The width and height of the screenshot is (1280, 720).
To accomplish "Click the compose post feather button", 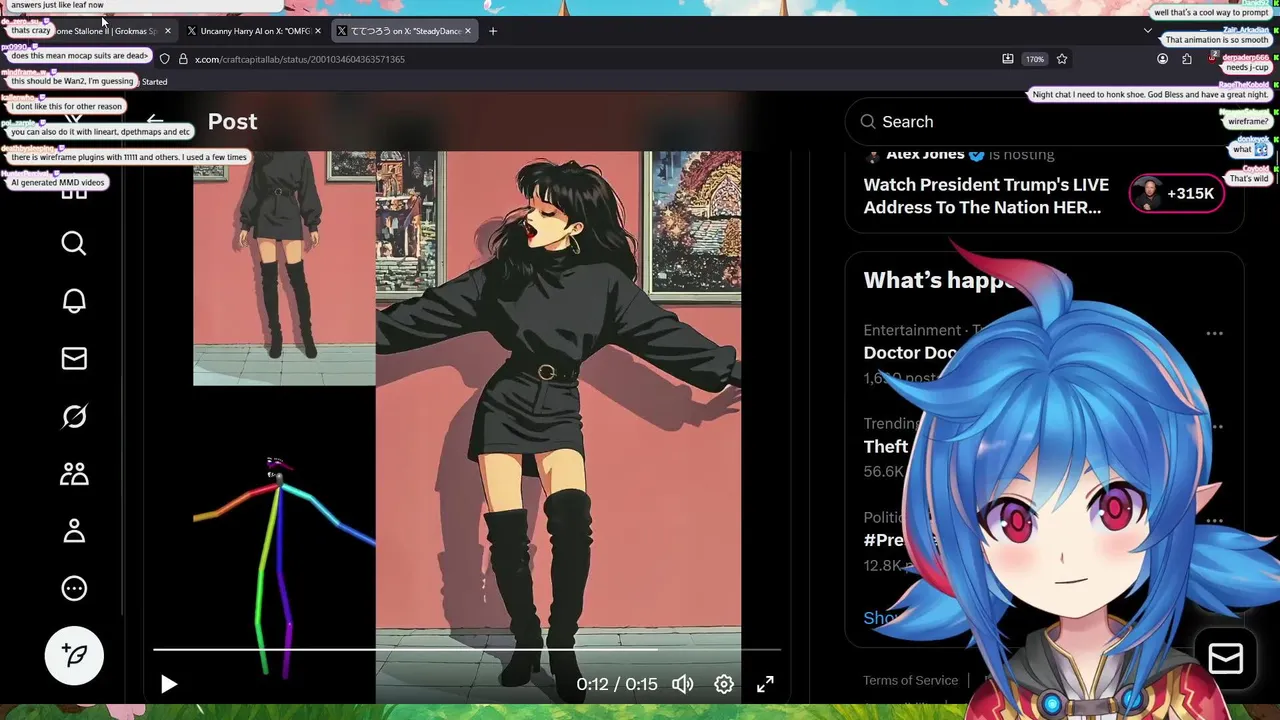I will tap(74, 655).
